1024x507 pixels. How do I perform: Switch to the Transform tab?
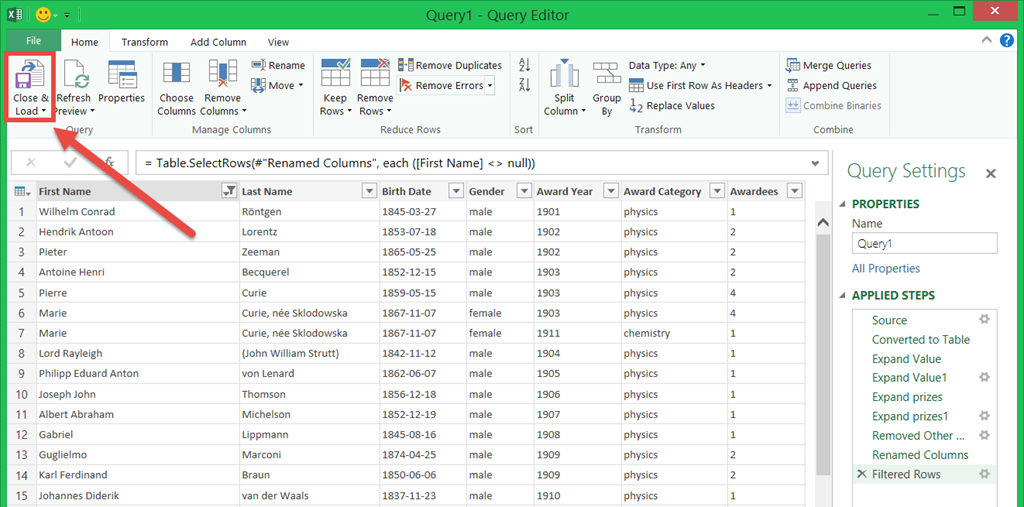tap(145, 42)
